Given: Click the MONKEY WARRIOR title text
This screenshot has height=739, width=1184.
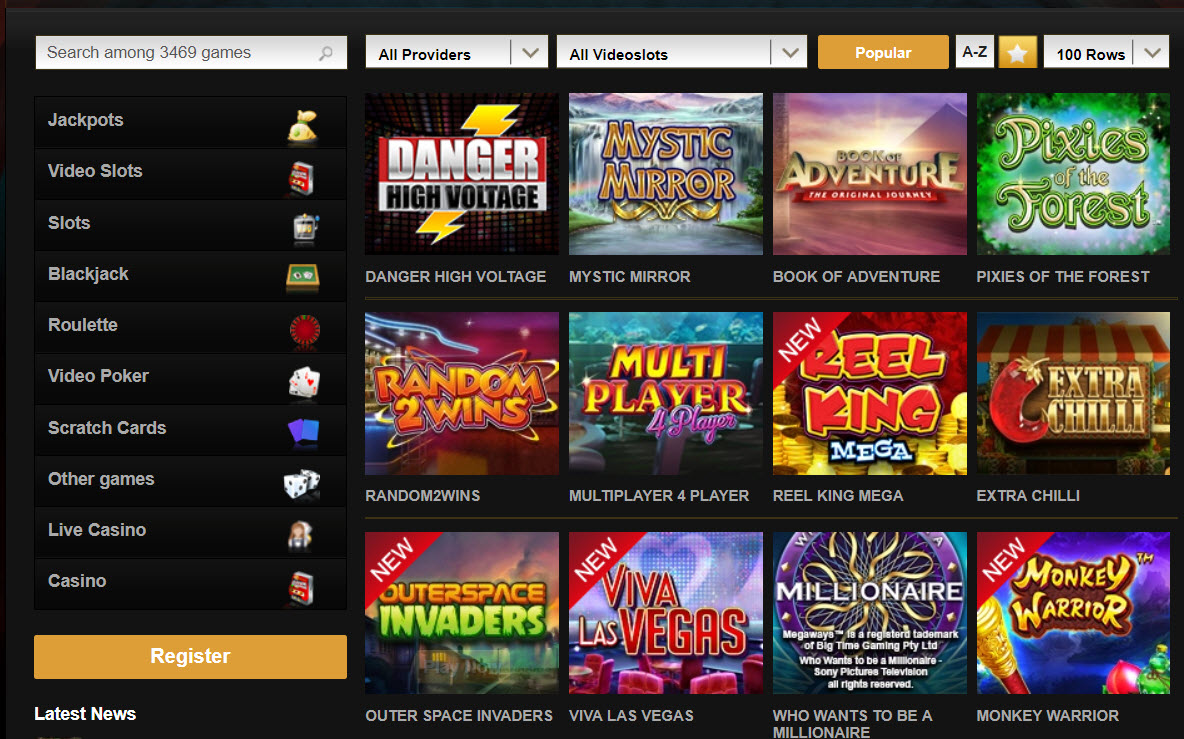Looking at the screenshot, I should (x=1047, y=716).
